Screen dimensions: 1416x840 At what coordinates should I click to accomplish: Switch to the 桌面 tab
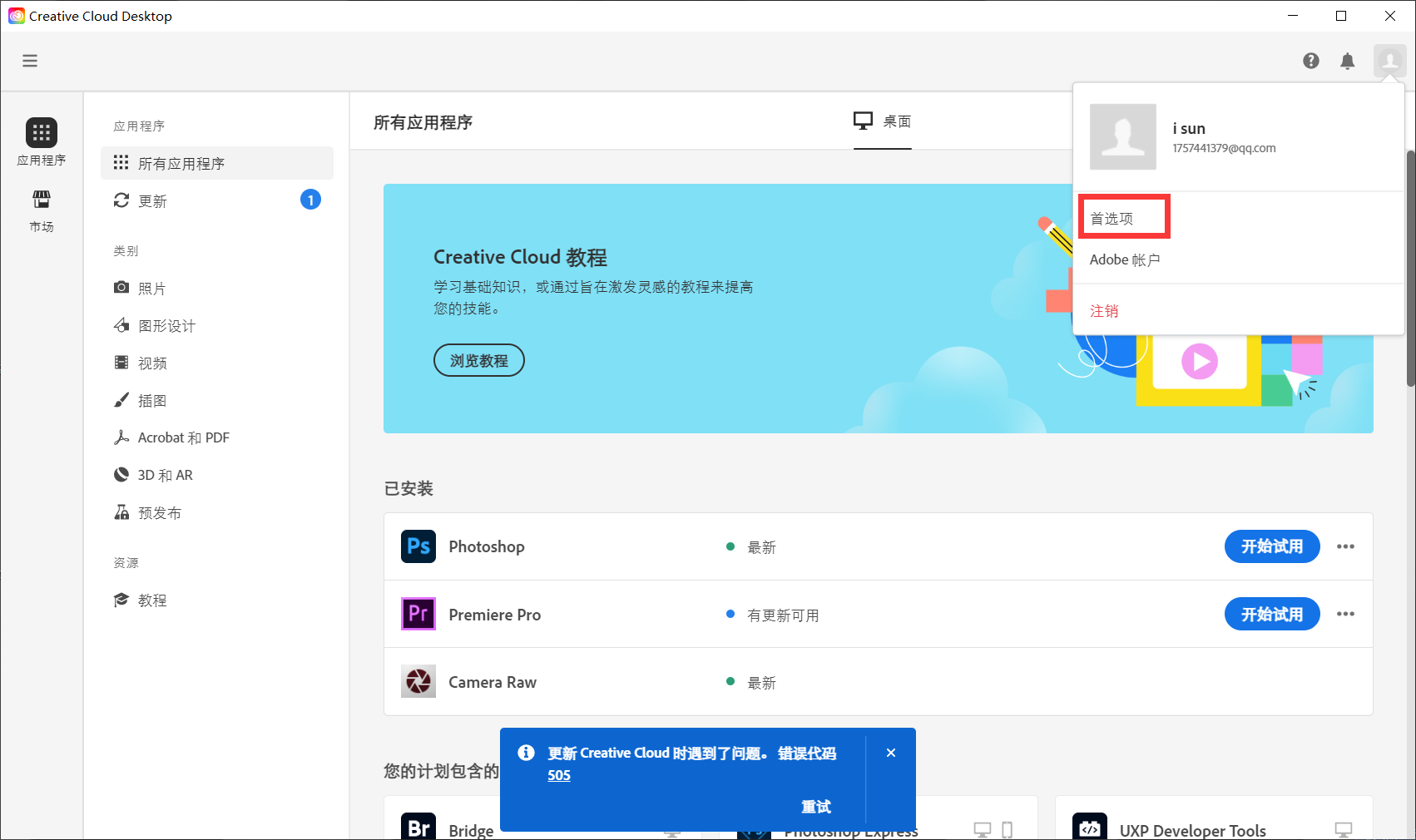(x=883, y=121)
